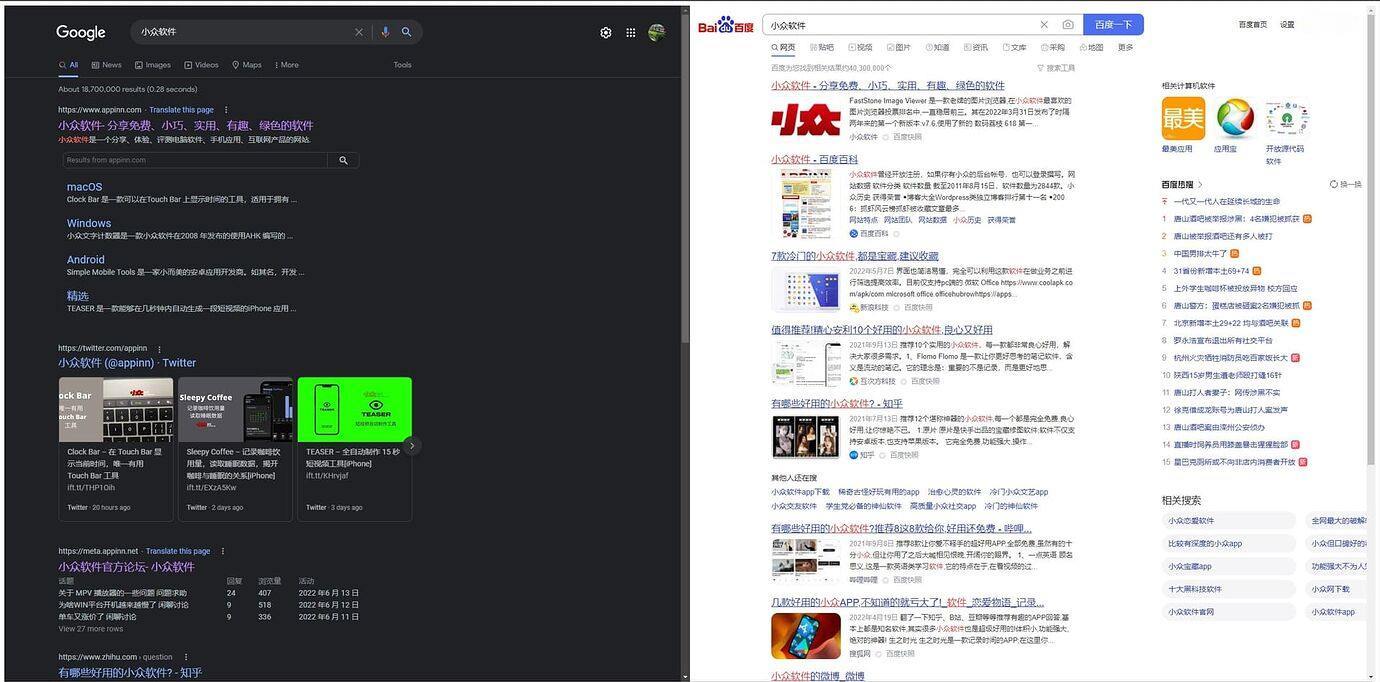Refresh Baidu hot list with 换一换
This screenshot has width=1380, height=682.
pyautogui.click(x=1346, y=184)
